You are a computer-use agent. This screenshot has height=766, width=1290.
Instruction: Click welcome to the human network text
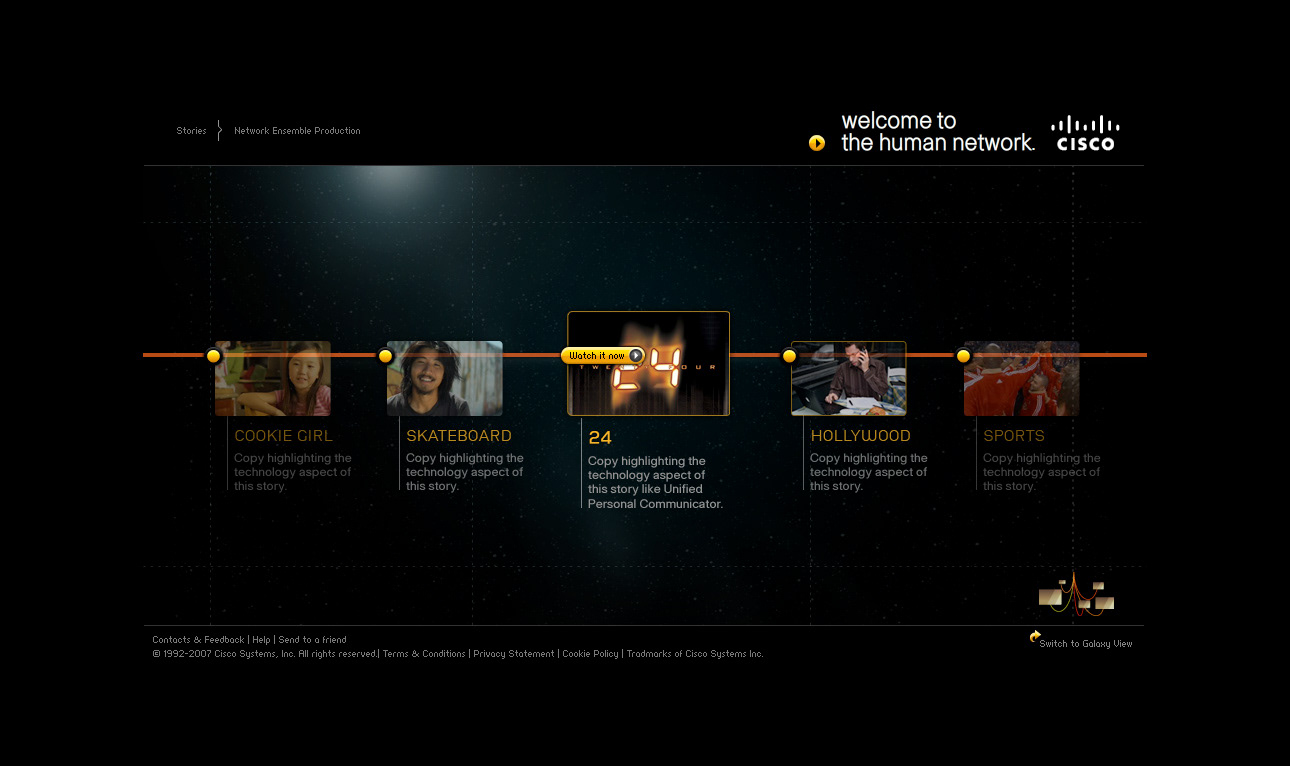click(x=938, y=132)
